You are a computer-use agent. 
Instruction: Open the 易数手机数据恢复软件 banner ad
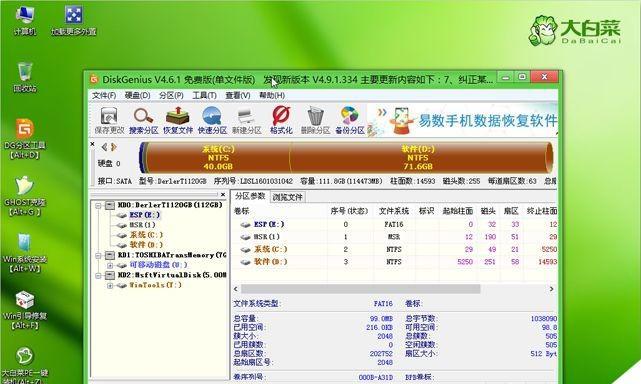(462, 120)
